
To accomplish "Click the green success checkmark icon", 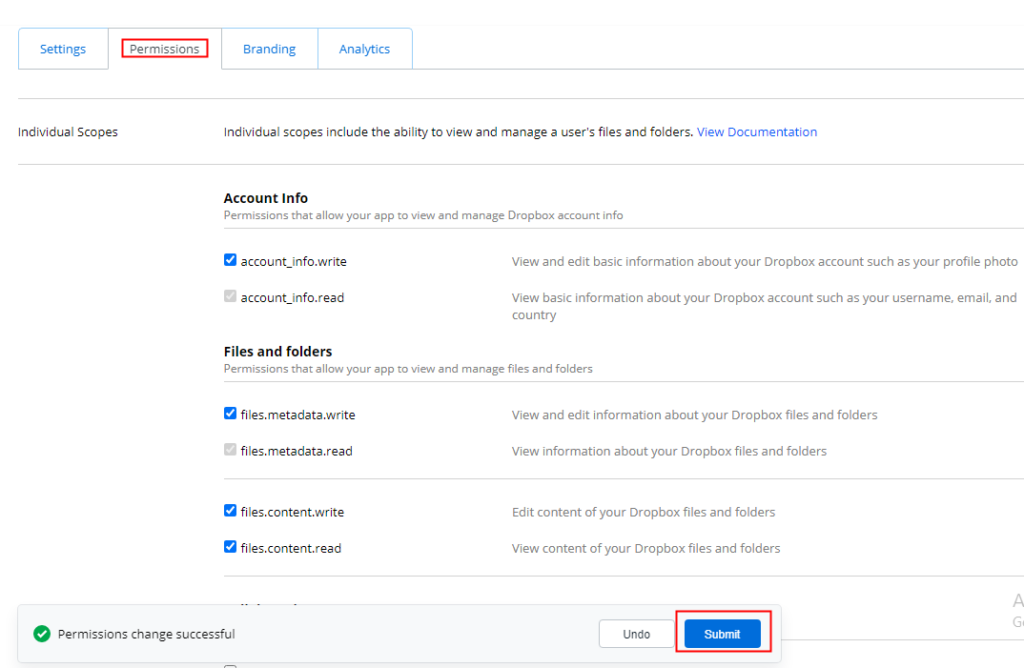I will point(42,633).
